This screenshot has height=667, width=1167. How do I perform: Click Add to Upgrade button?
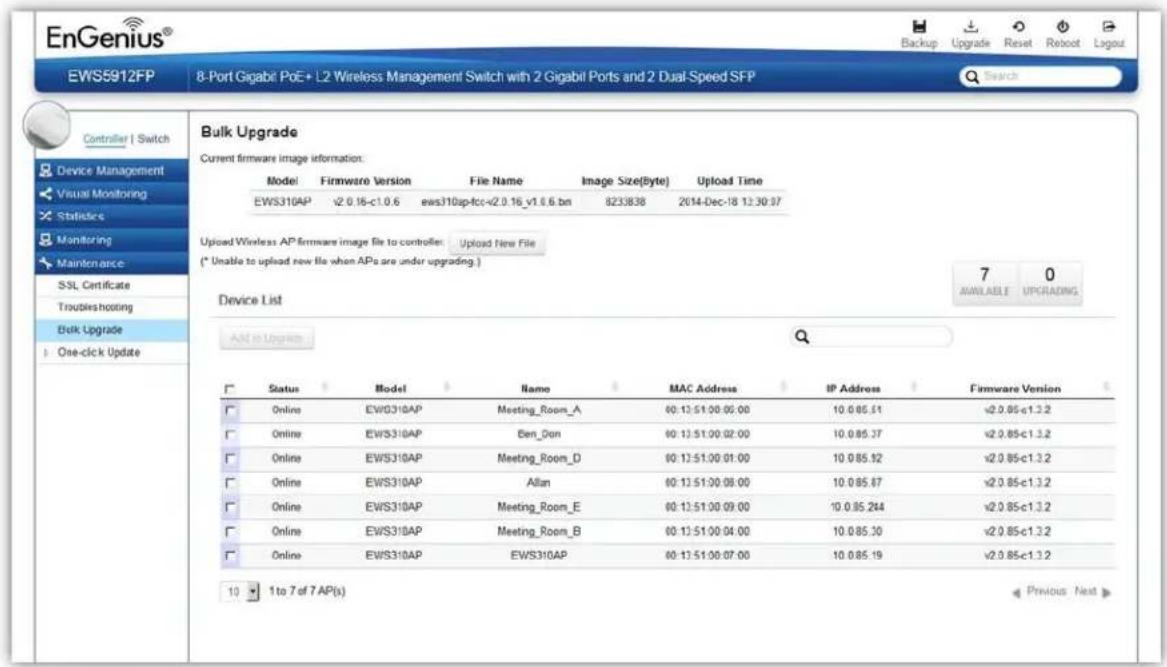point(266,338)
